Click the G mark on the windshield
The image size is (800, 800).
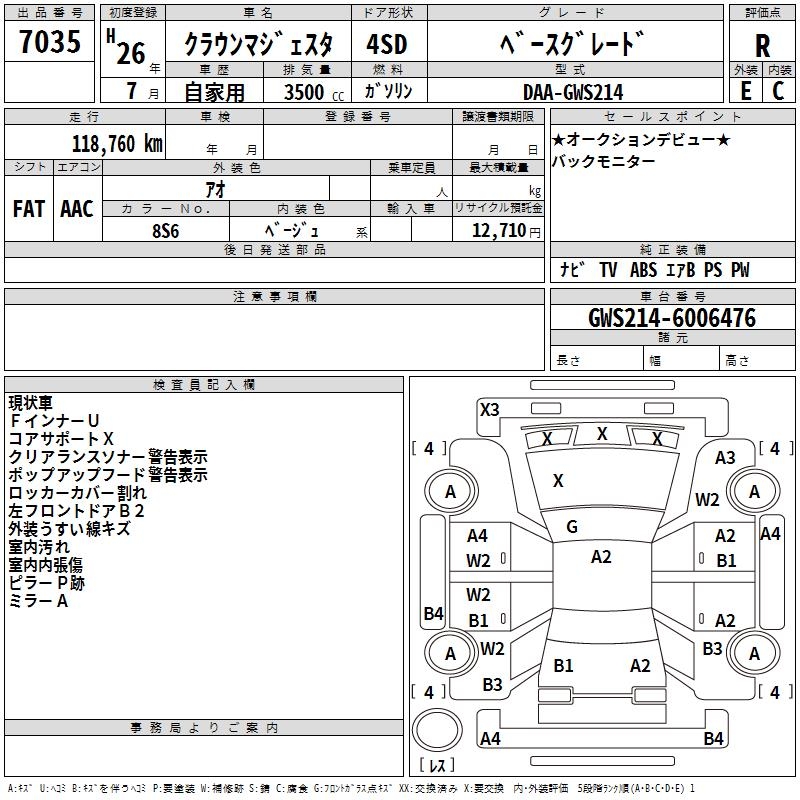(572, 527)
